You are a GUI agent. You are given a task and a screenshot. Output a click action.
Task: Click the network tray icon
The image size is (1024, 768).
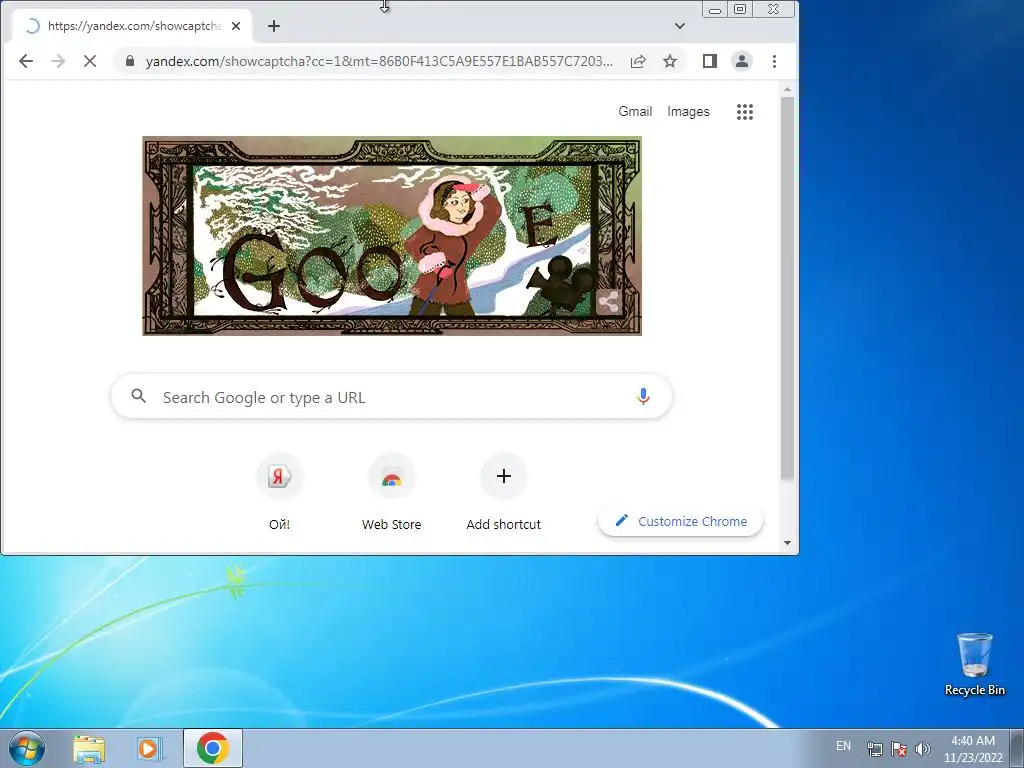[x=874, y=749]
